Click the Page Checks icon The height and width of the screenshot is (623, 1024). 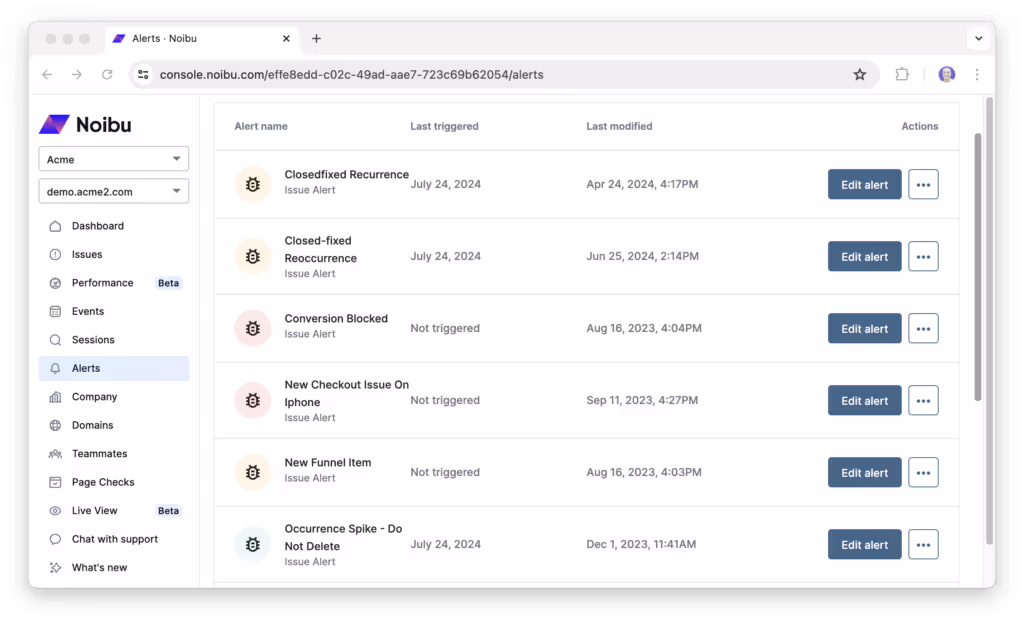tap(56, 482)
